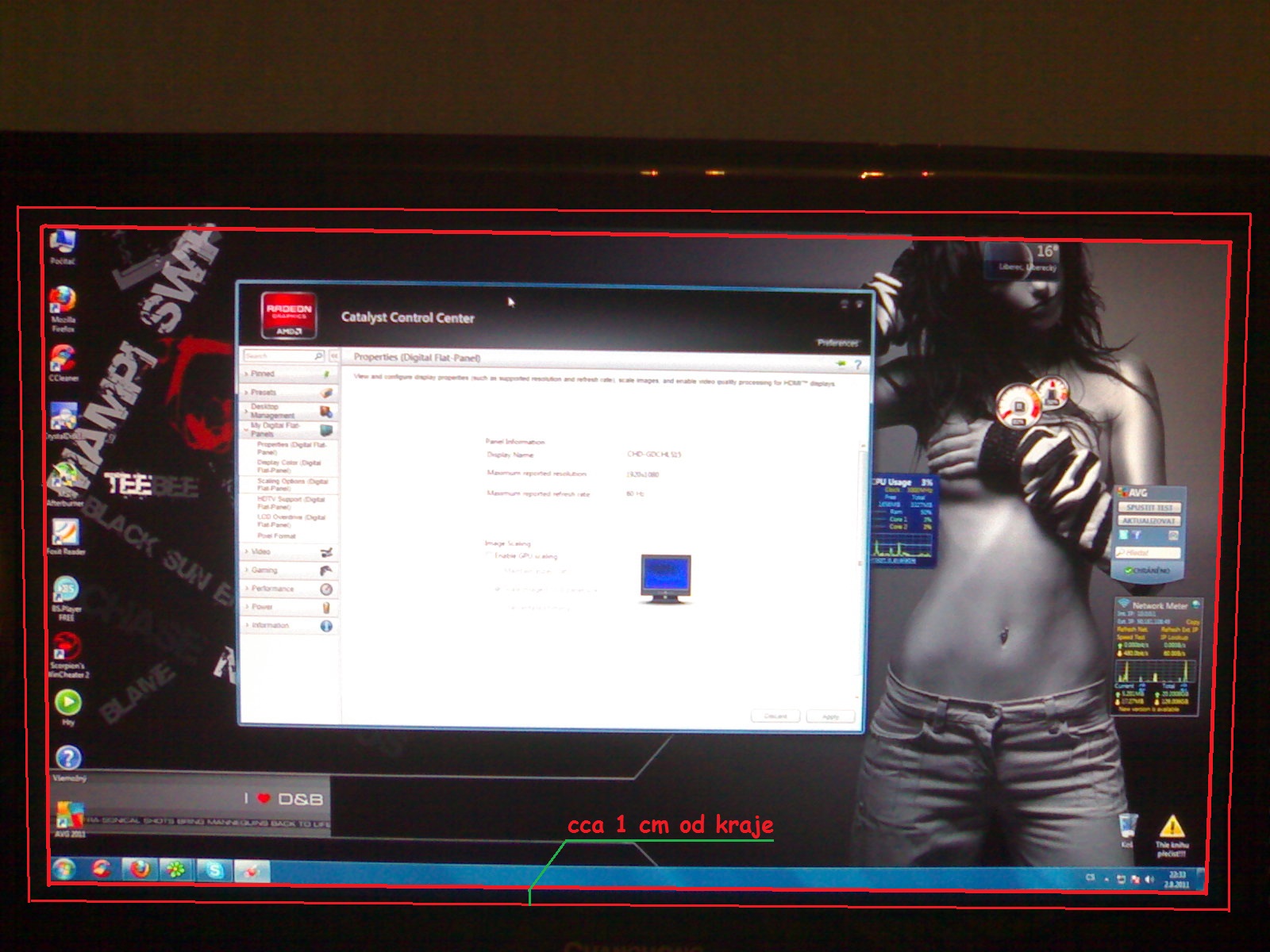The height and width of the screenshot is (952, 1270).
Task: Expand the Information section
Action: click(289, 625)
